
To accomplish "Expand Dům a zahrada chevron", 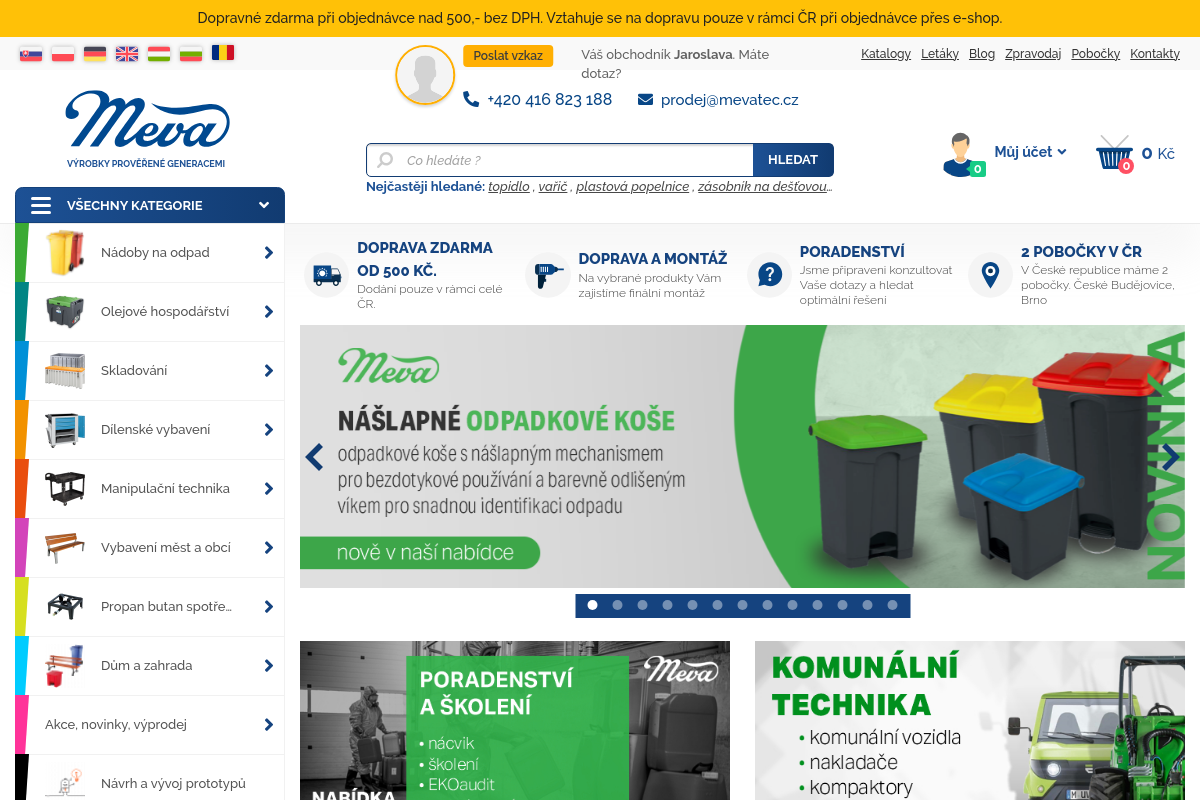I will coord(268,666).
